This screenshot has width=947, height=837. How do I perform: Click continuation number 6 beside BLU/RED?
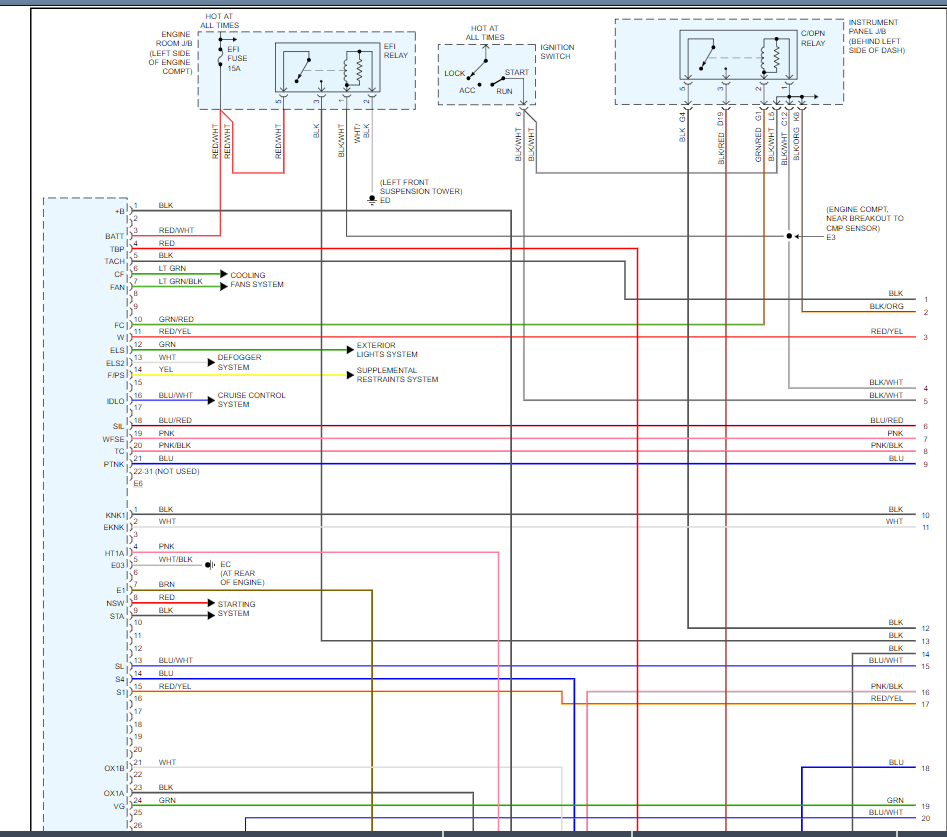pos(925,426)
